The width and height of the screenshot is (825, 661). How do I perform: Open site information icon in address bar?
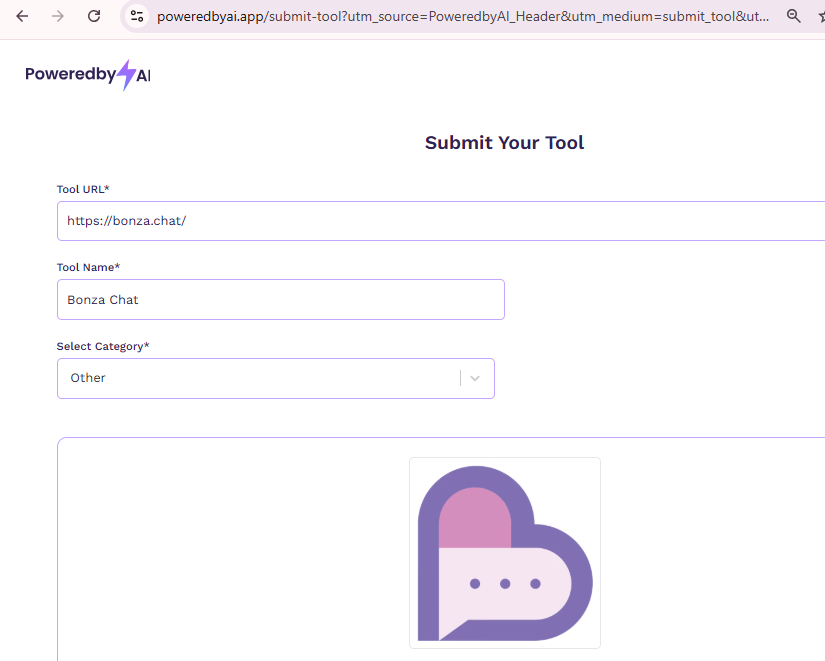point(138,16)
